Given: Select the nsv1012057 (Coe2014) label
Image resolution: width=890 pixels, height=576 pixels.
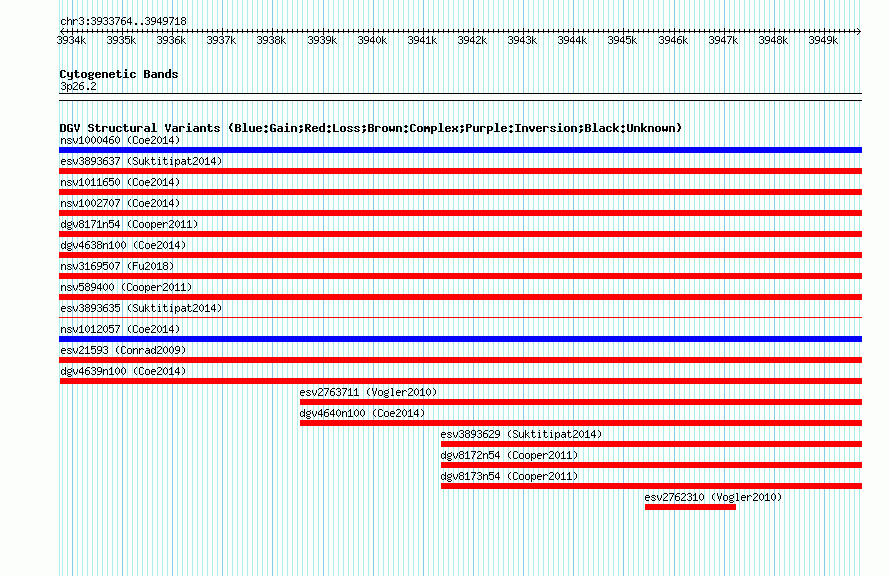Looking at the screenshot, I should coord(120,329).
